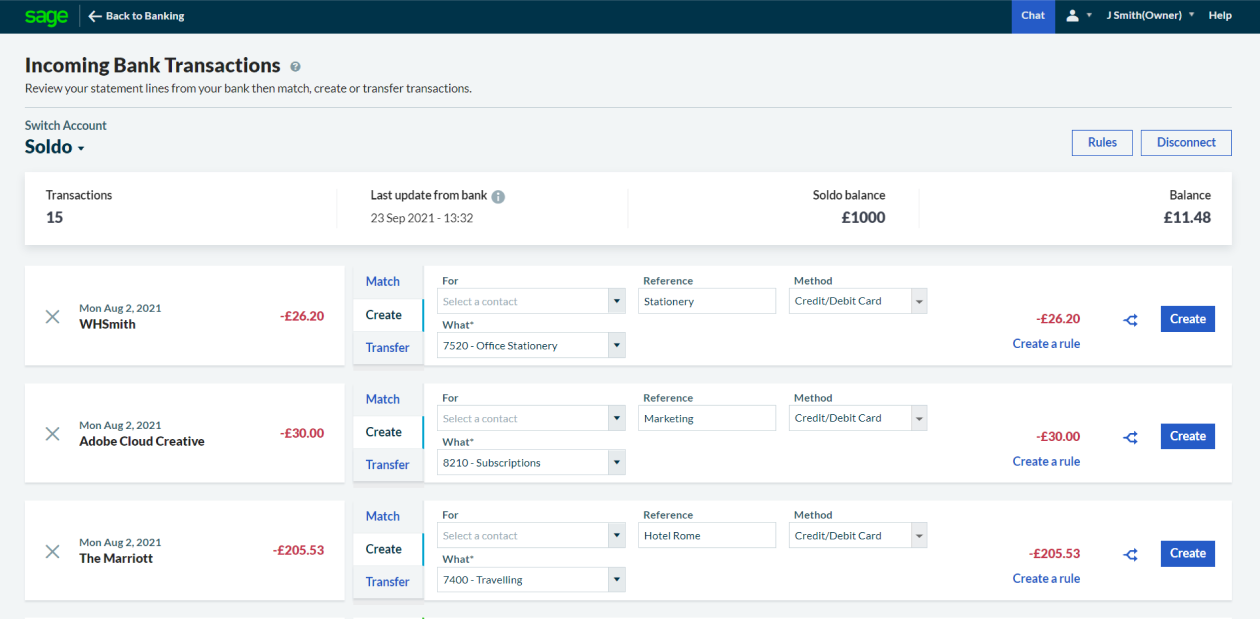Select the Transfer tab for WHSmith
The height and width of the screenshot is (620, 1260).
pyautogui.click(x=388, y=348)
